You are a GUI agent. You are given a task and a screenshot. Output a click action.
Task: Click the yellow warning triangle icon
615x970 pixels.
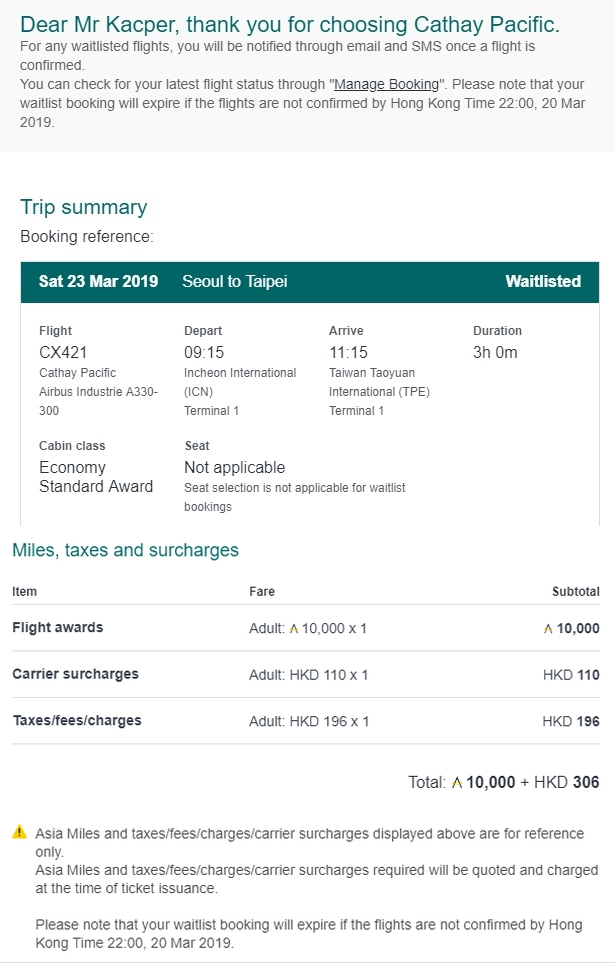click(x=20, y=831)
